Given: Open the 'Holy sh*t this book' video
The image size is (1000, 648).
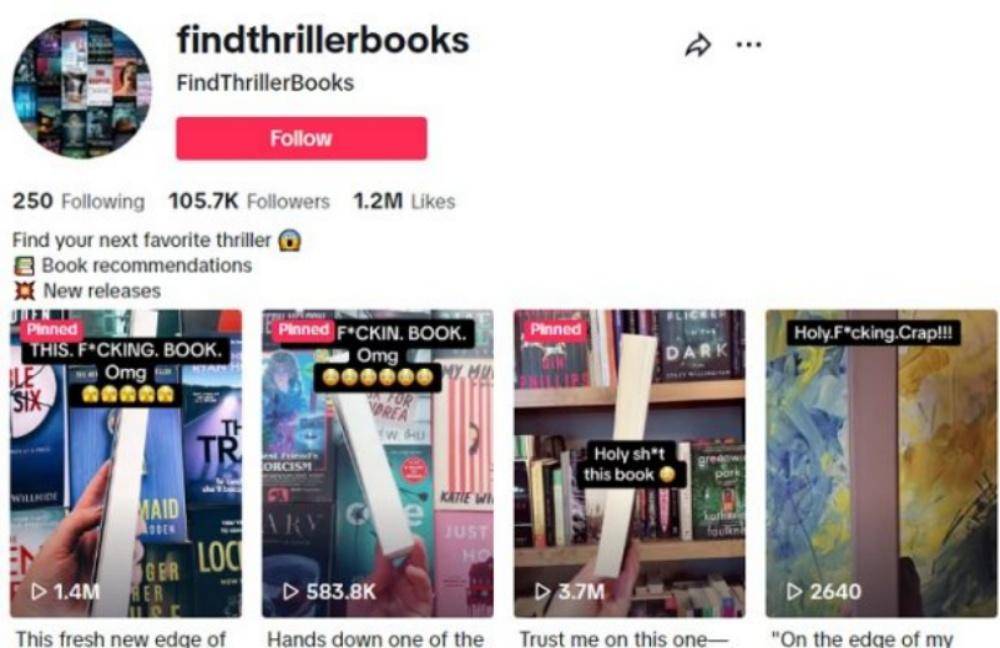Looking at the screenshot, I should (629, 464).
